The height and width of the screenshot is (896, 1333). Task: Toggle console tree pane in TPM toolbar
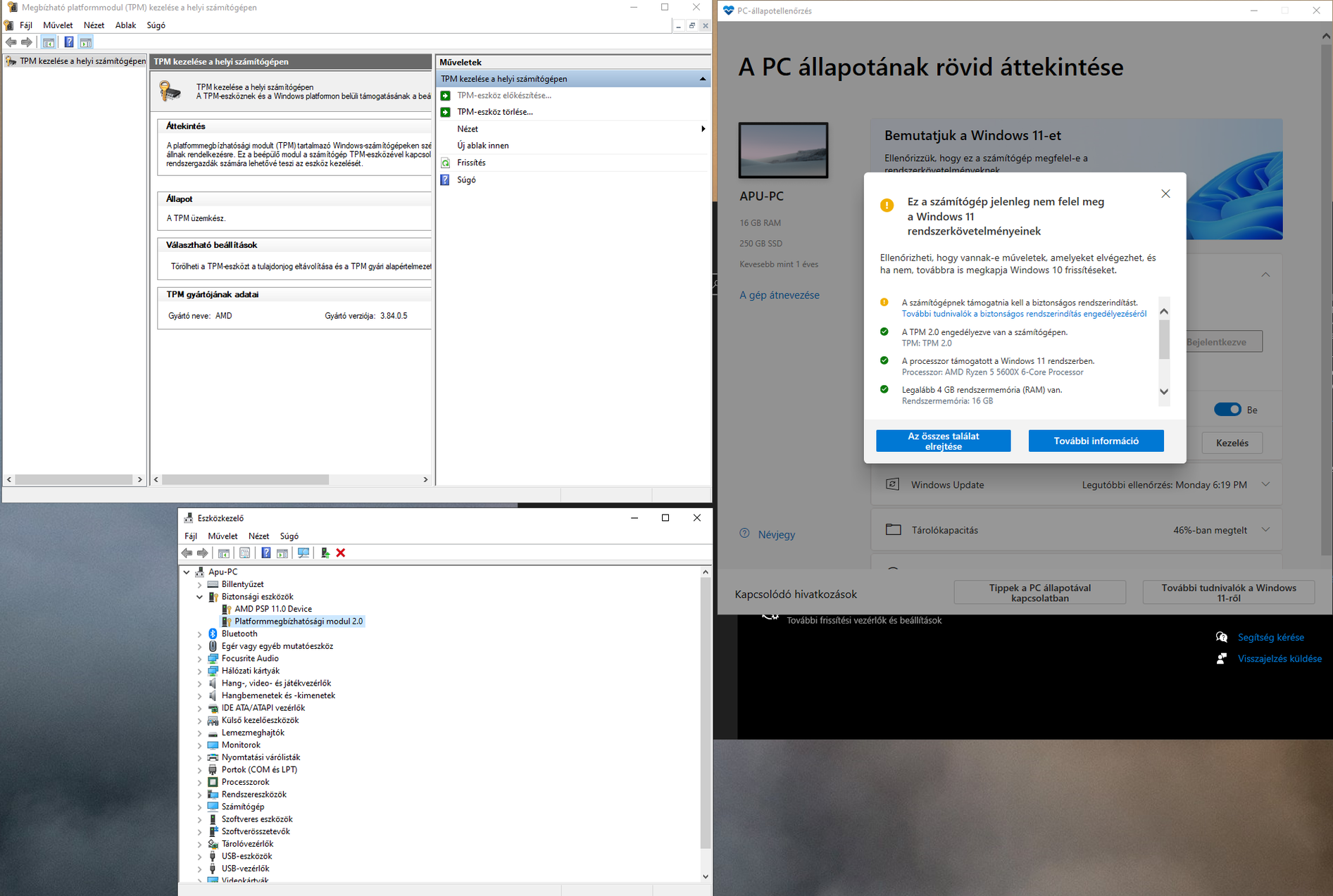[49, 42]
